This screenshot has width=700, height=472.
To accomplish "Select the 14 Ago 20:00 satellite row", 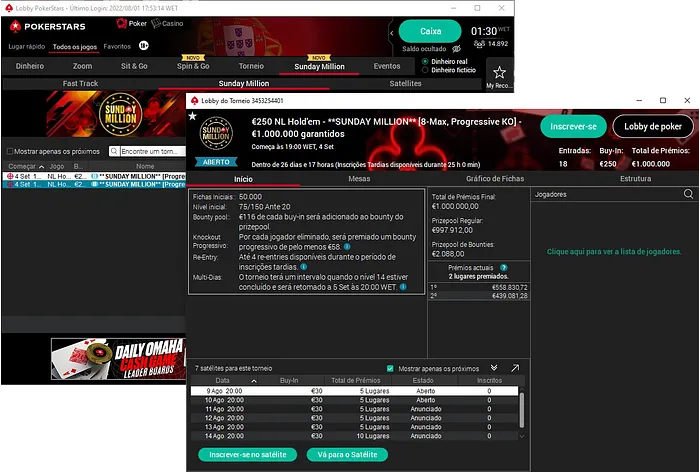I will click(x=354, y=436).
